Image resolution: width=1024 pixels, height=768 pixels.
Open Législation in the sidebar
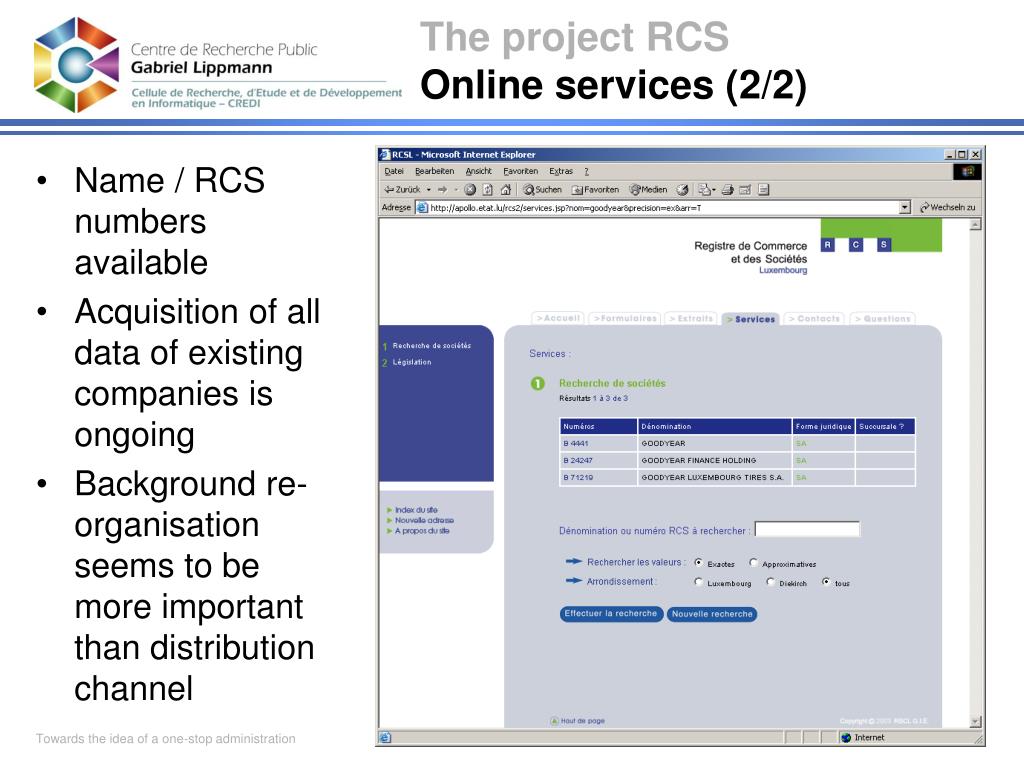point(411,362)
